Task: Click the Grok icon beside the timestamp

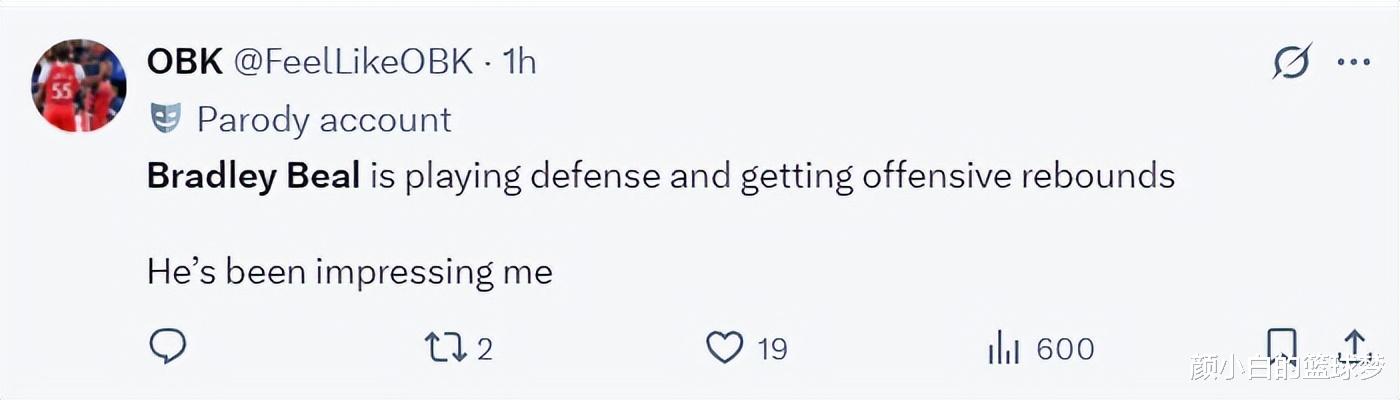Action: pos(1291,63)
